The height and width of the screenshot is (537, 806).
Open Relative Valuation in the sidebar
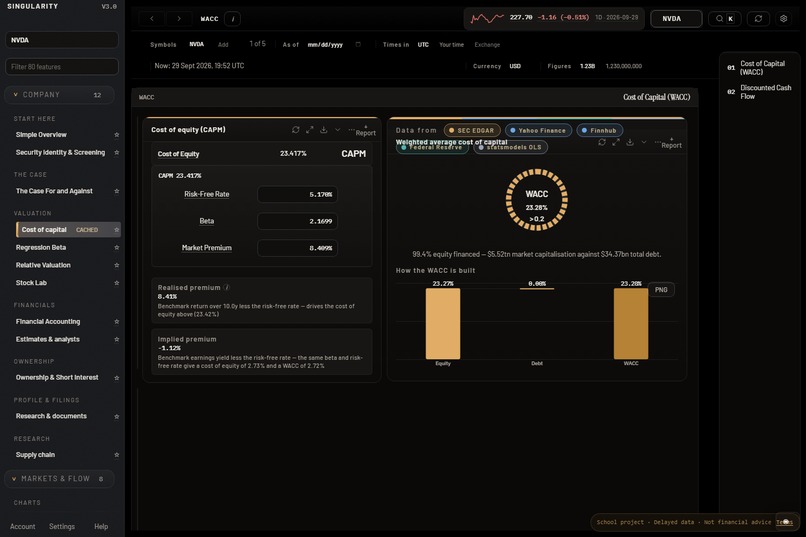click(x=43, y=265)
